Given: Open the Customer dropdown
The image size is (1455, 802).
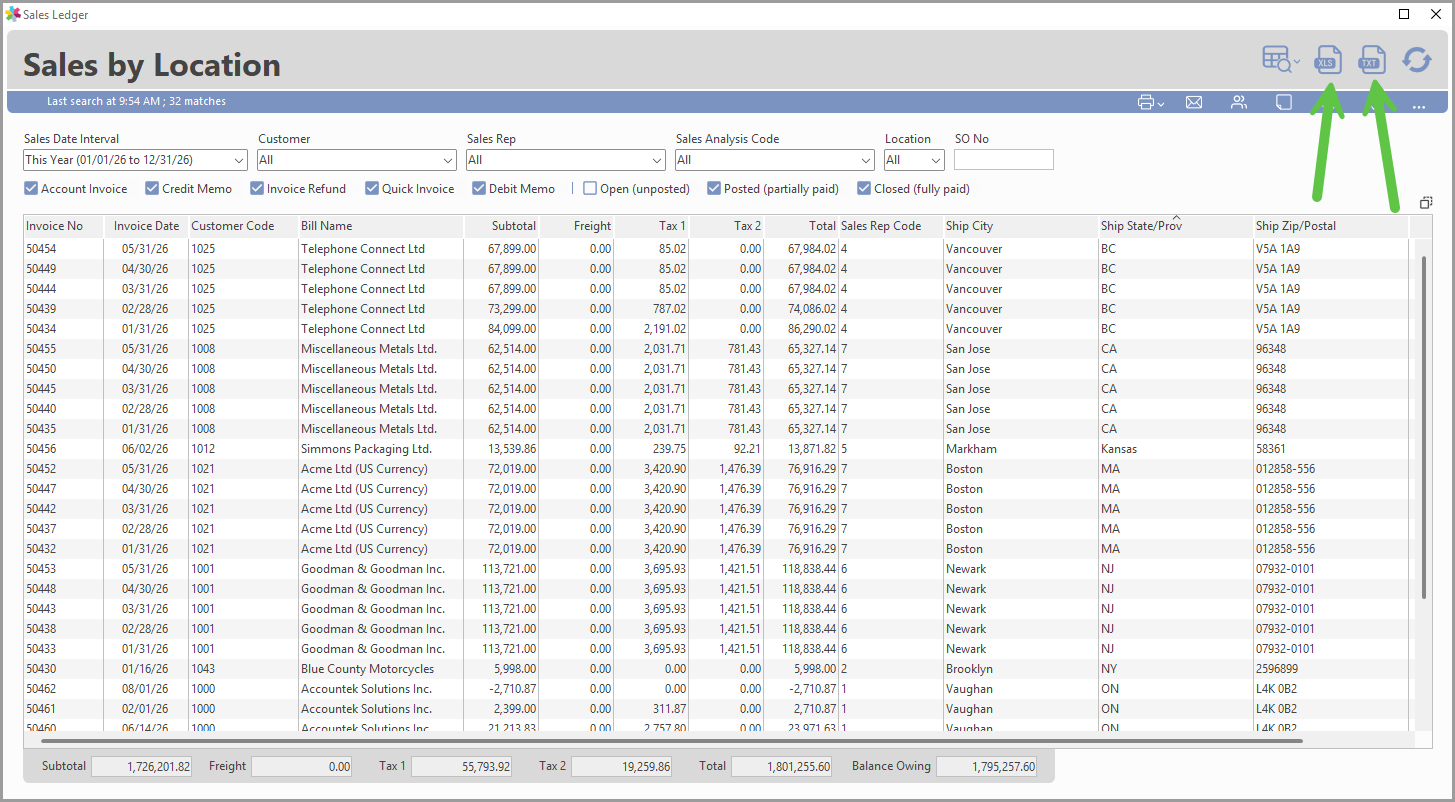Looking at the screenshot, I should click(357, 160).
